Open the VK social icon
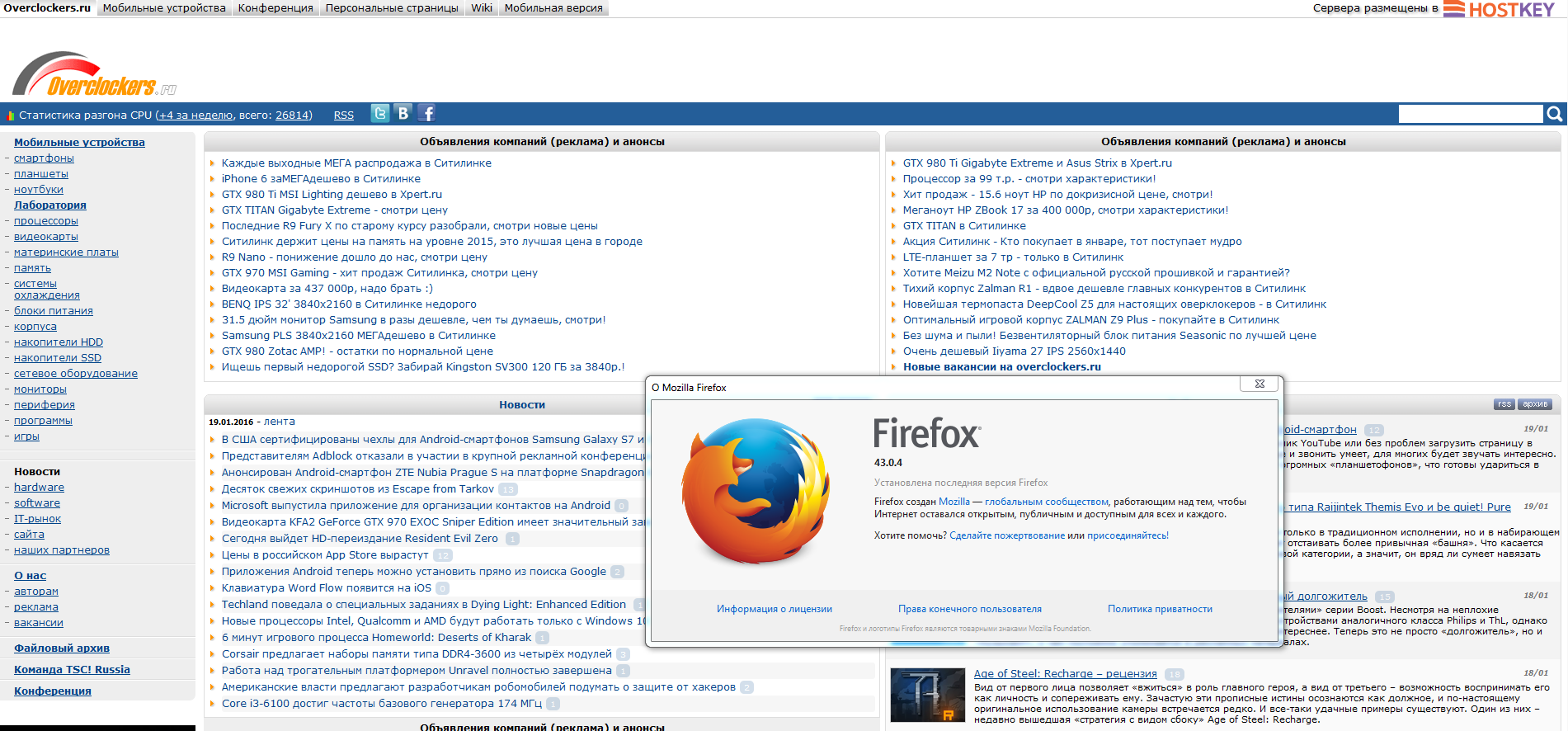 click(x=403, y=114)
